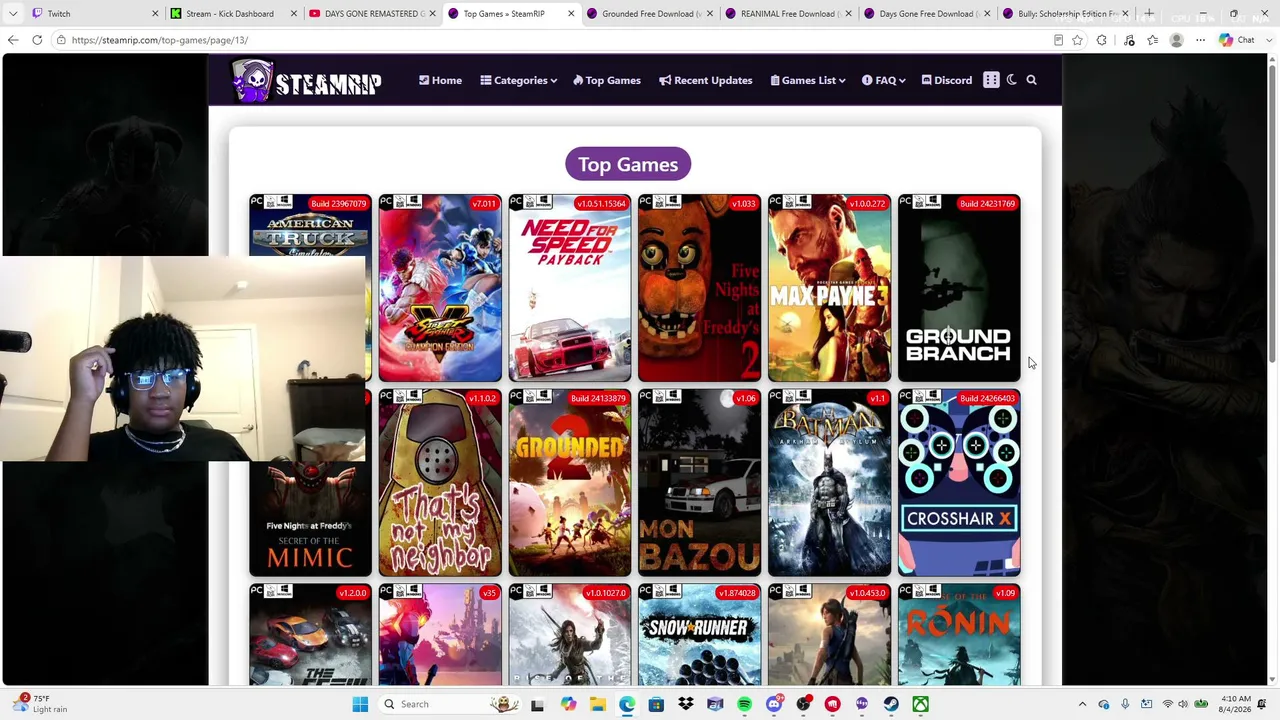Open the Need for Speed Payback card
1280x720 pixels.
click(570, 288)
